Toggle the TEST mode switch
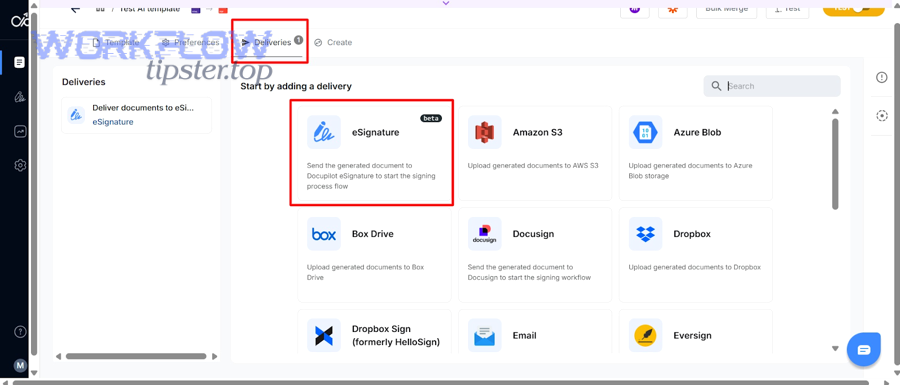Image resolution: width=900 pixels, height=385 pixels. [854, 8]
